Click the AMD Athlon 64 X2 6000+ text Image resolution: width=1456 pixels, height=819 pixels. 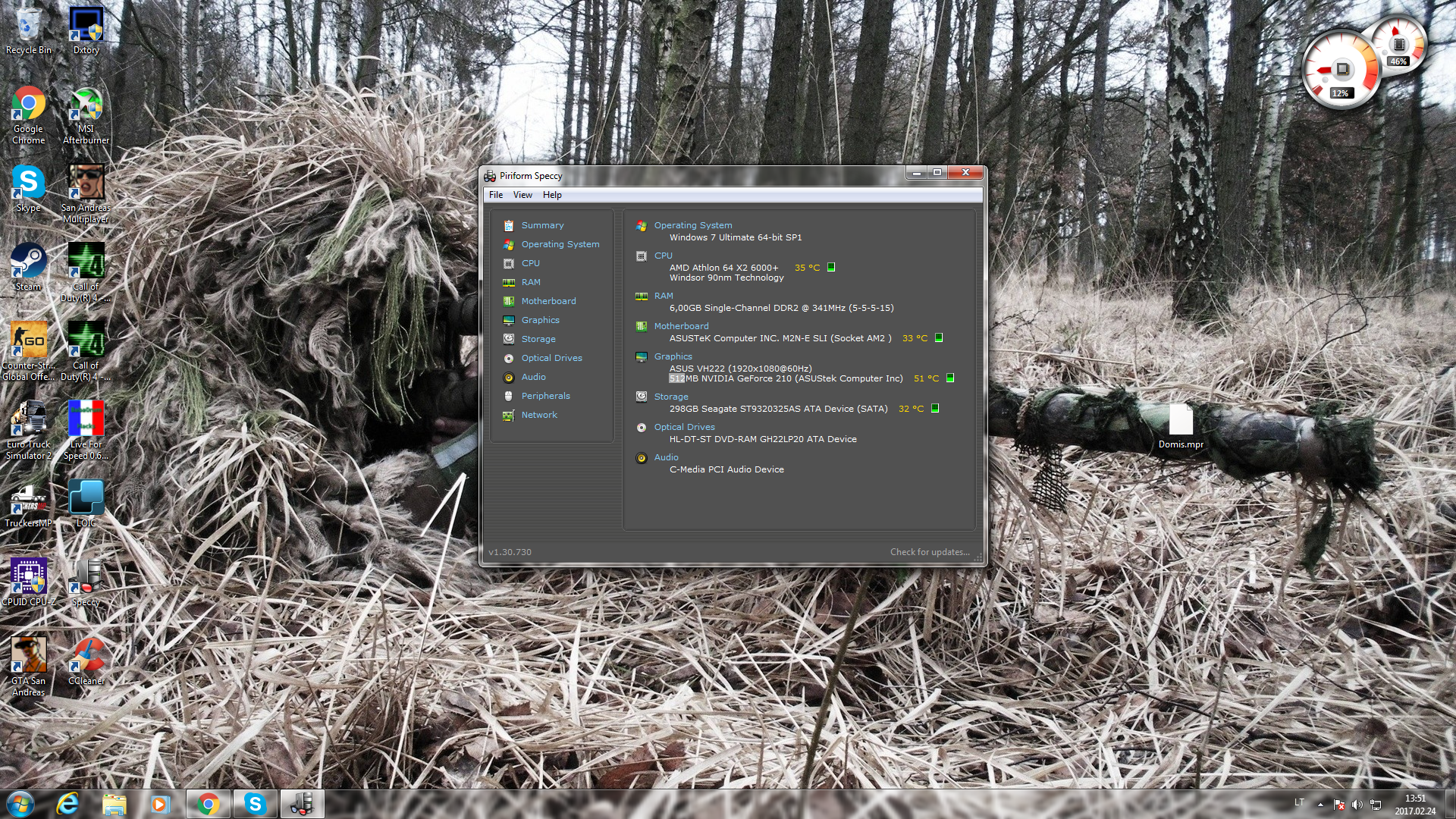coord(723,268)
